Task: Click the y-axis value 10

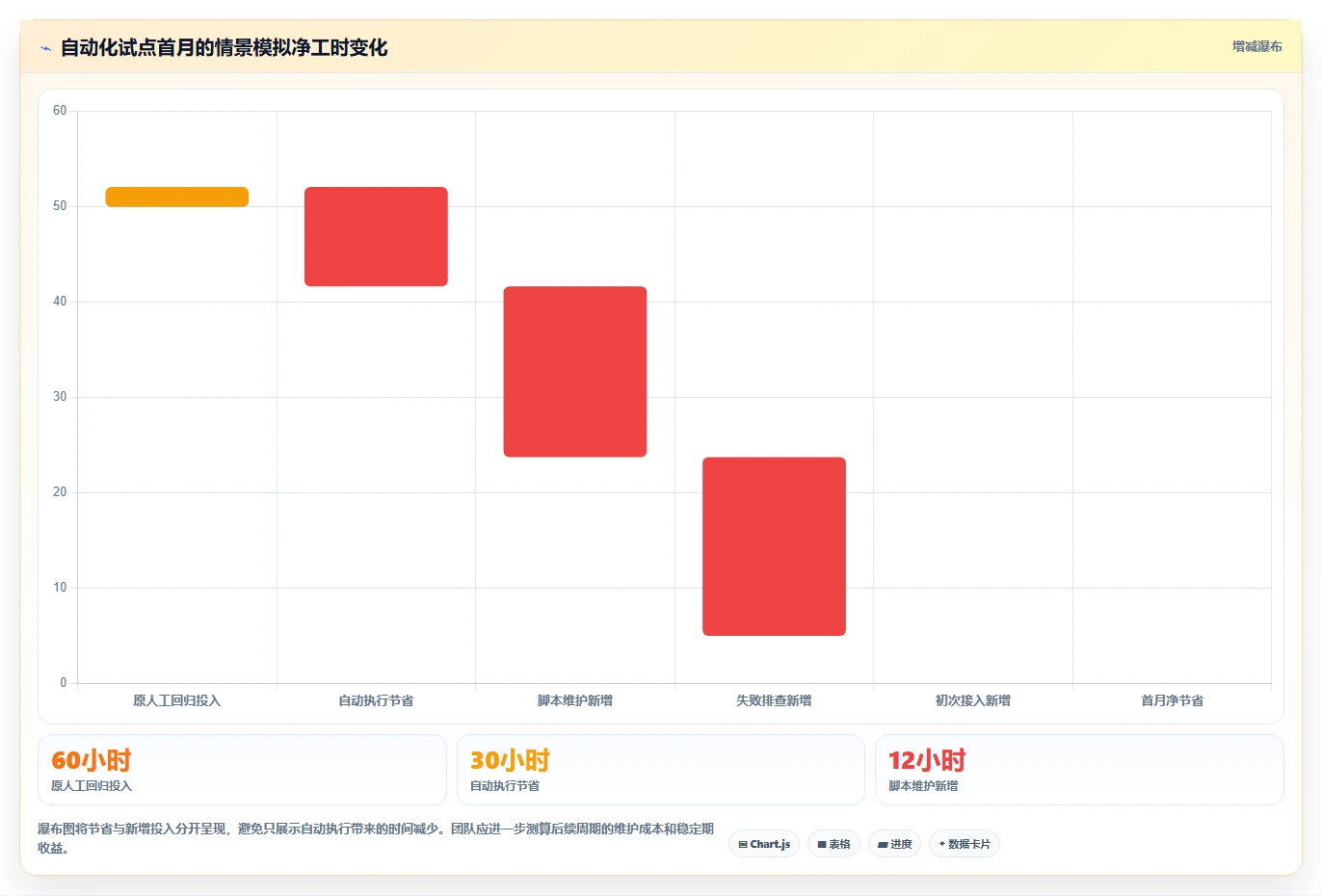Action: (60, 588)
